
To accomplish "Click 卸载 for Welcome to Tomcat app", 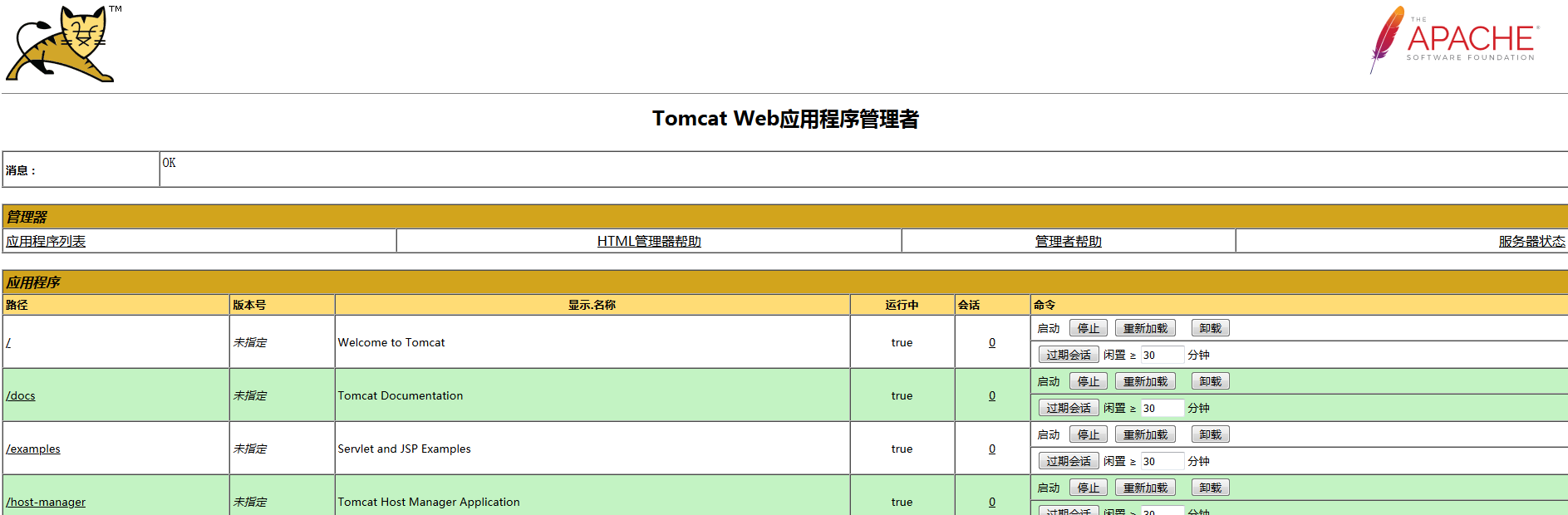I will (1211, 328).
